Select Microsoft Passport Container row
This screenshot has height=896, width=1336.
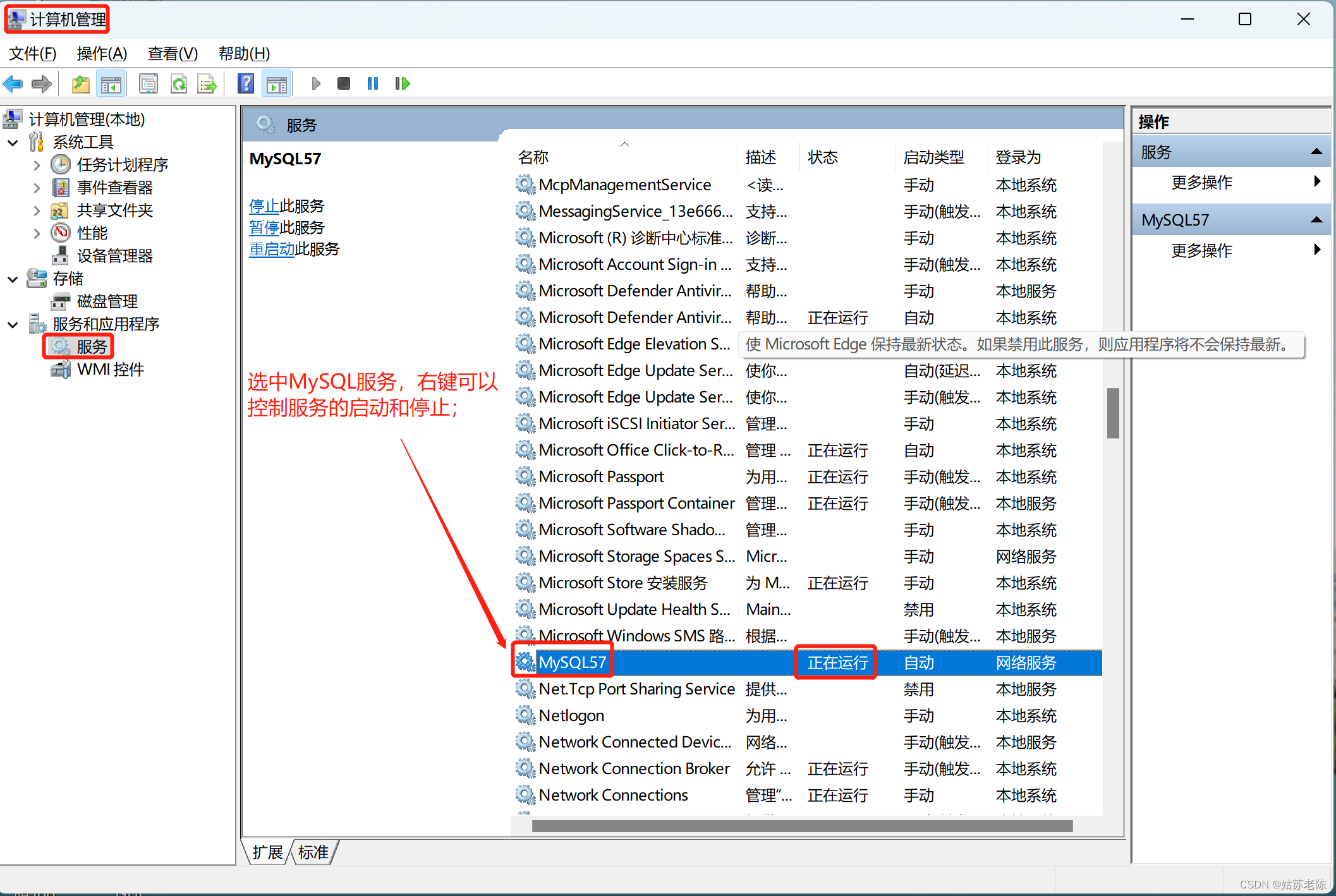tap(808, 503)
